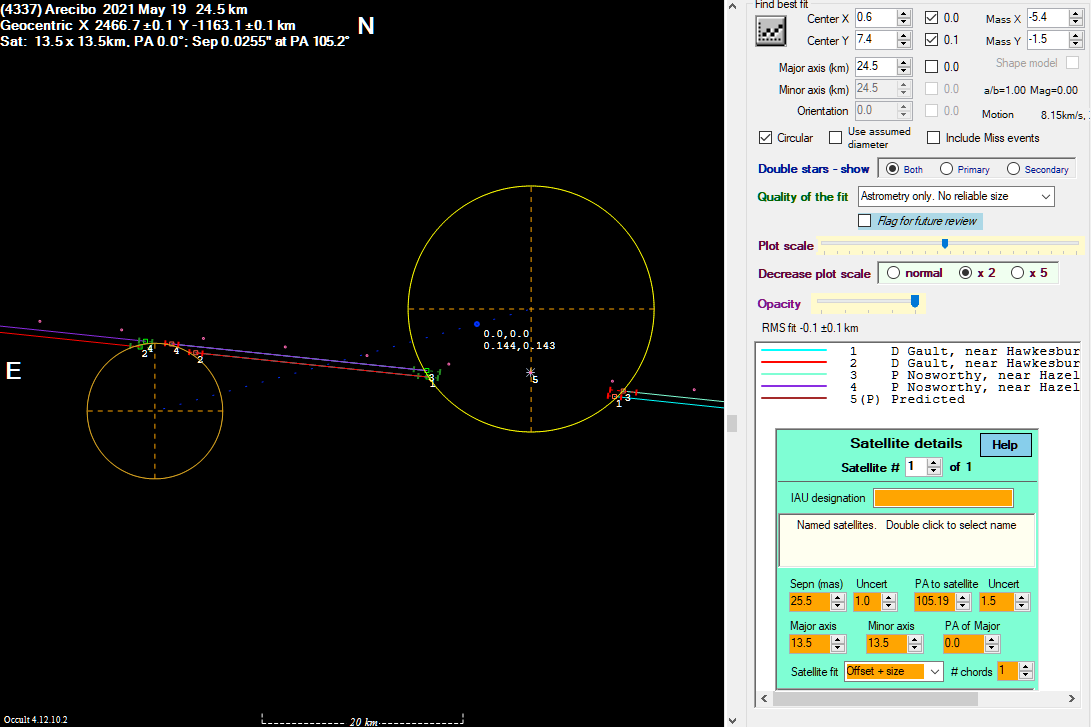Screen dimensions: 1091x727
Task: Click the Plot scale slider handle
Action: [945, 244]
